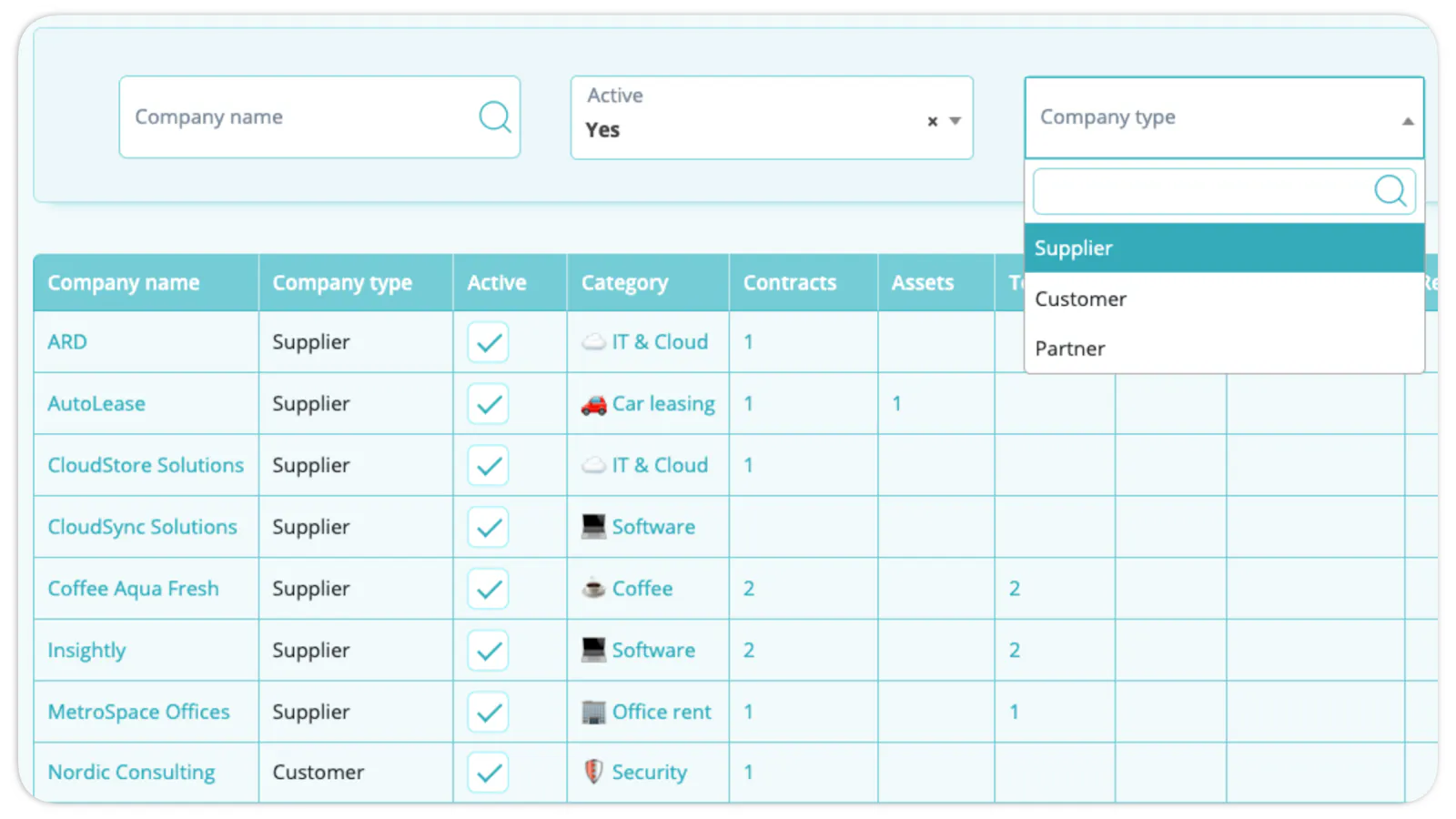Viewport: 1456px width, 819px height.
Task: Toggle Active checkbox for AutoLease
Action: click(x=489, y=404)
